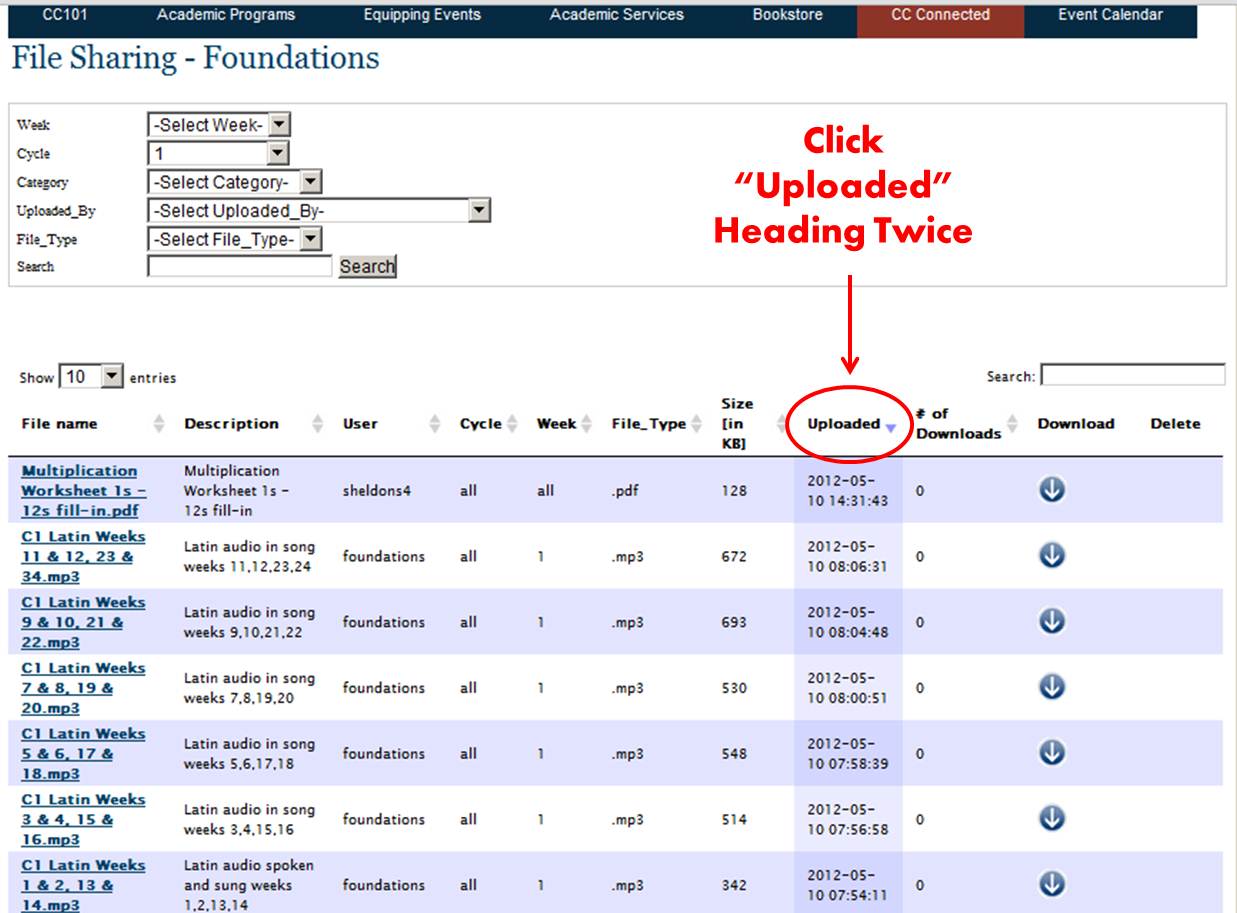Open the Cycle dropdown showing 1

[x=219, y=153]
